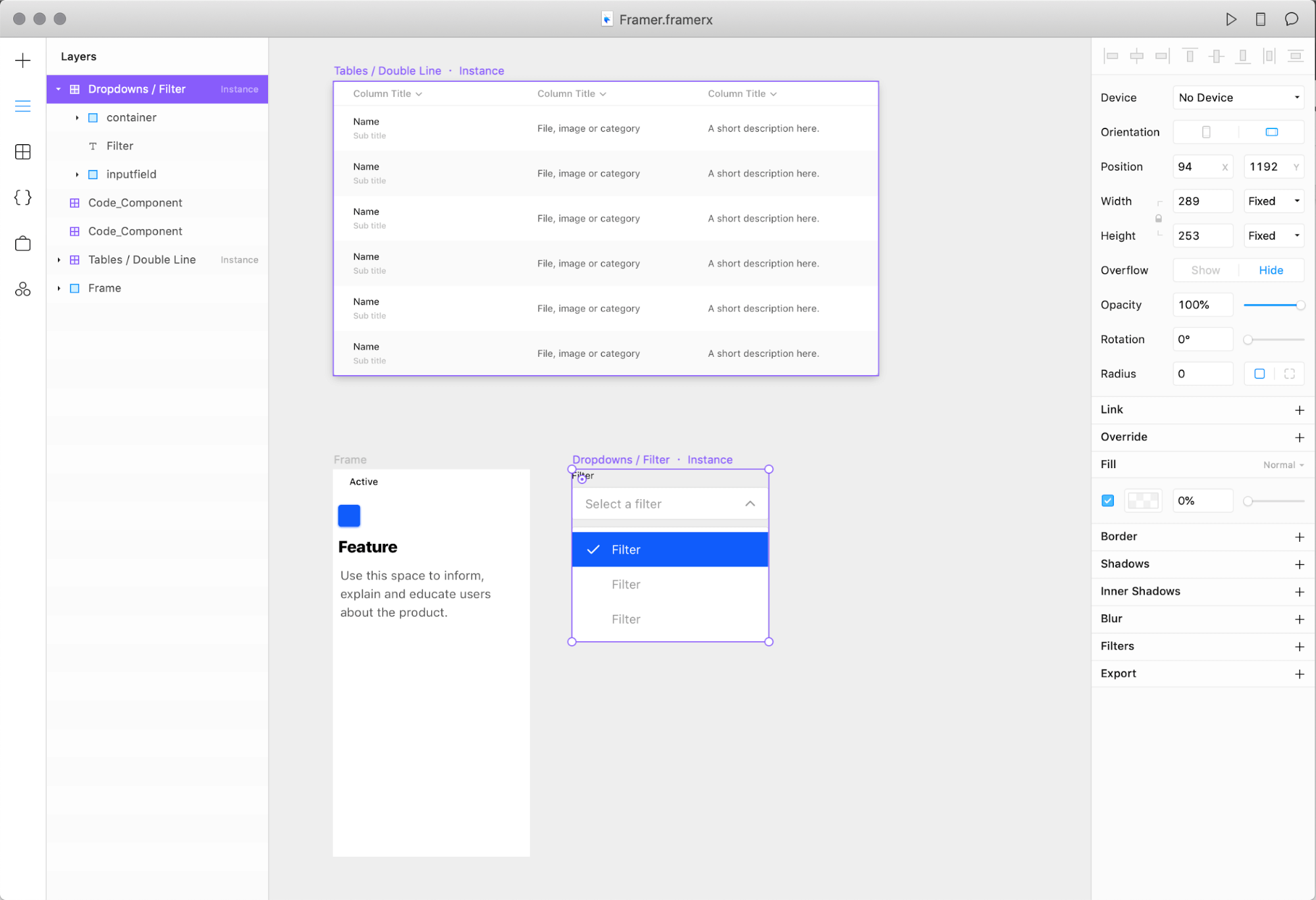Image resolution: width=1316 pixels, height=900 pixels.
Task: Open the Device dropdown showing No Device
Action: [1238, 97]
